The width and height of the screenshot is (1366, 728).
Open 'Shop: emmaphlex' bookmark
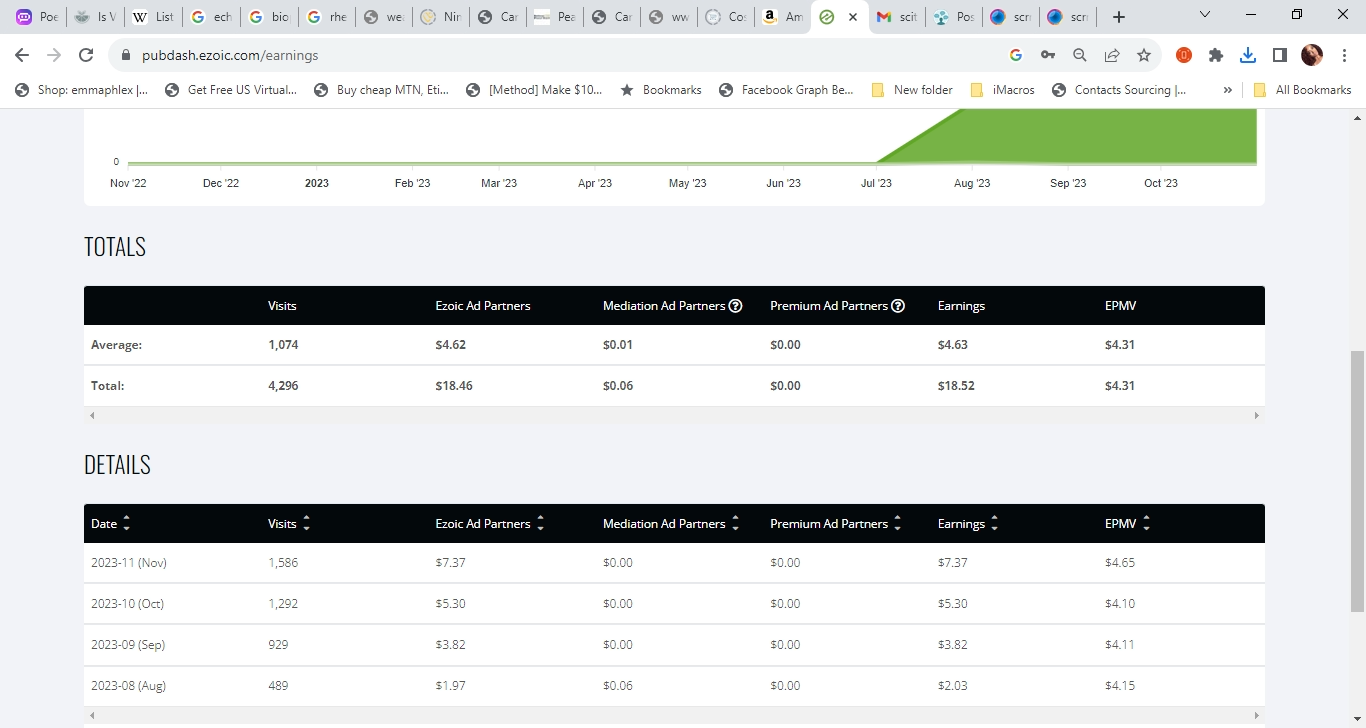pyautogui.click(x=82, y=90)
